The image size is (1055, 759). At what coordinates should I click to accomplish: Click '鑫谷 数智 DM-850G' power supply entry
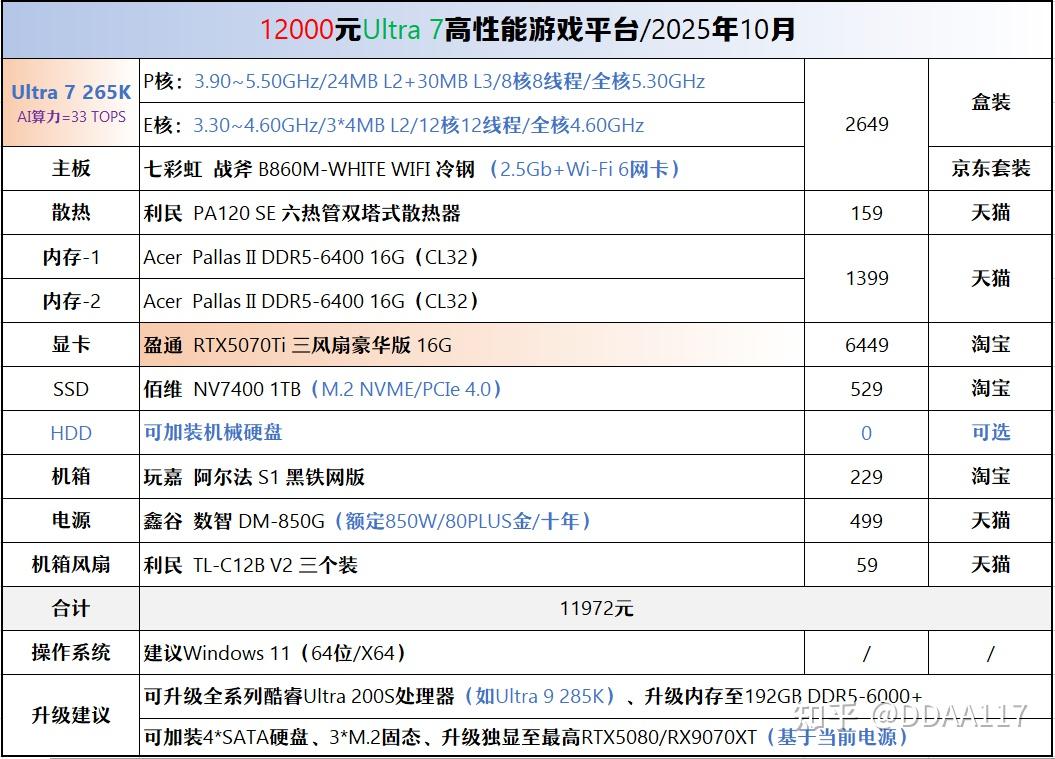click(233, 521)
